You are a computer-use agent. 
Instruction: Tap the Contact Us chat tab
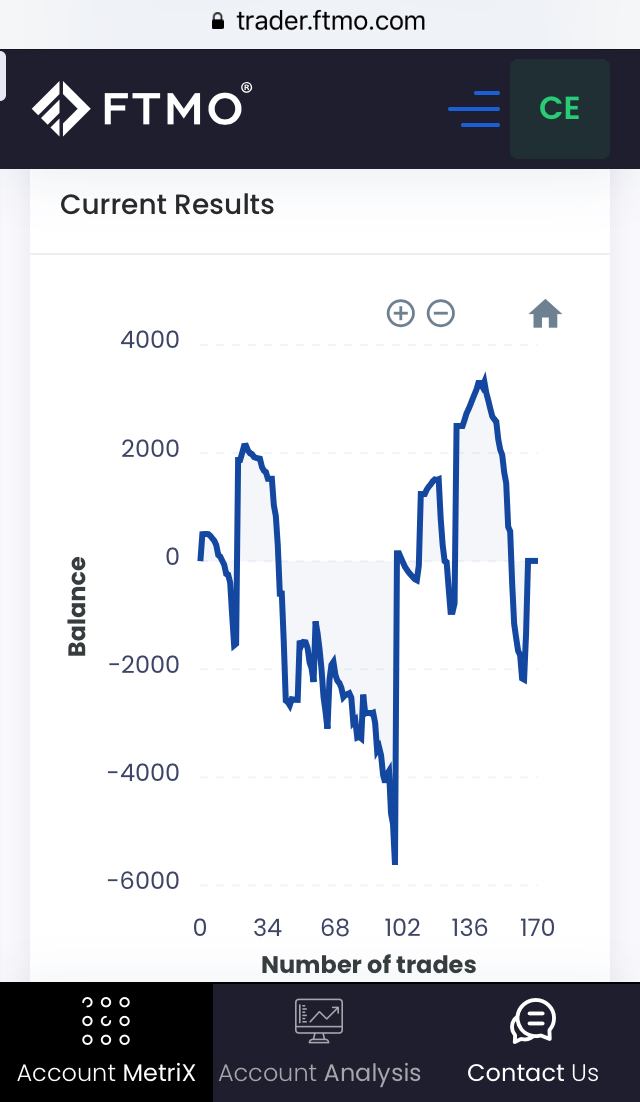tap(532, 1042)
